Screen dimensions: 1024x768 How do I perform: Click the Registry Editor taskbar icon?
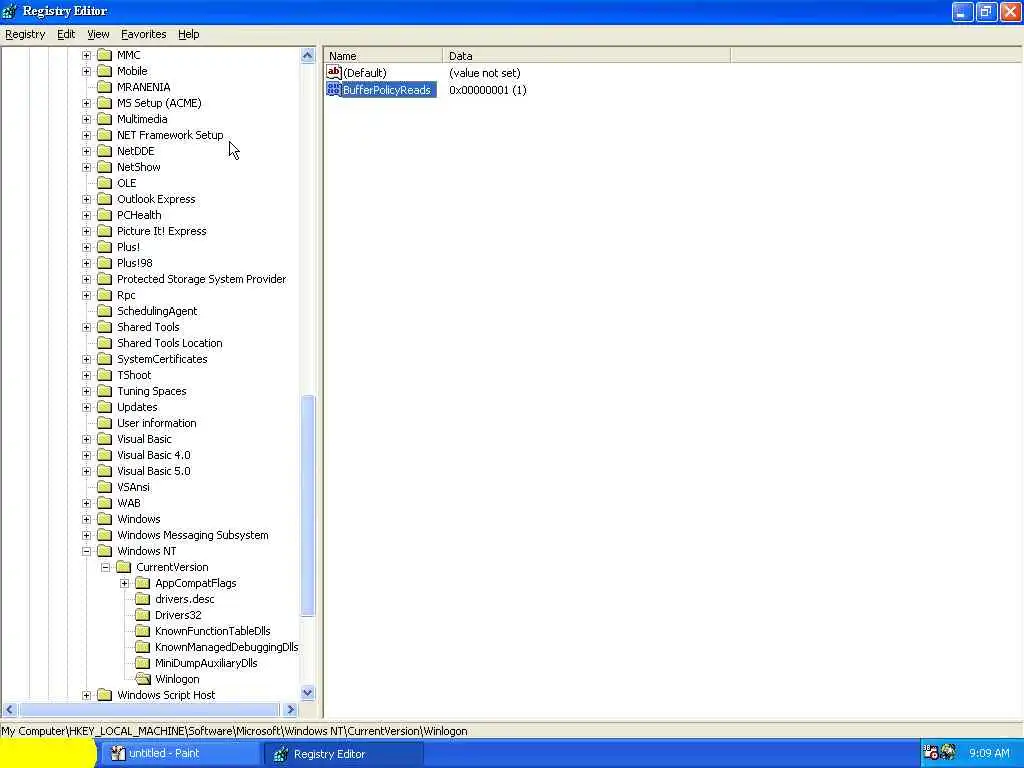(281, 754)
